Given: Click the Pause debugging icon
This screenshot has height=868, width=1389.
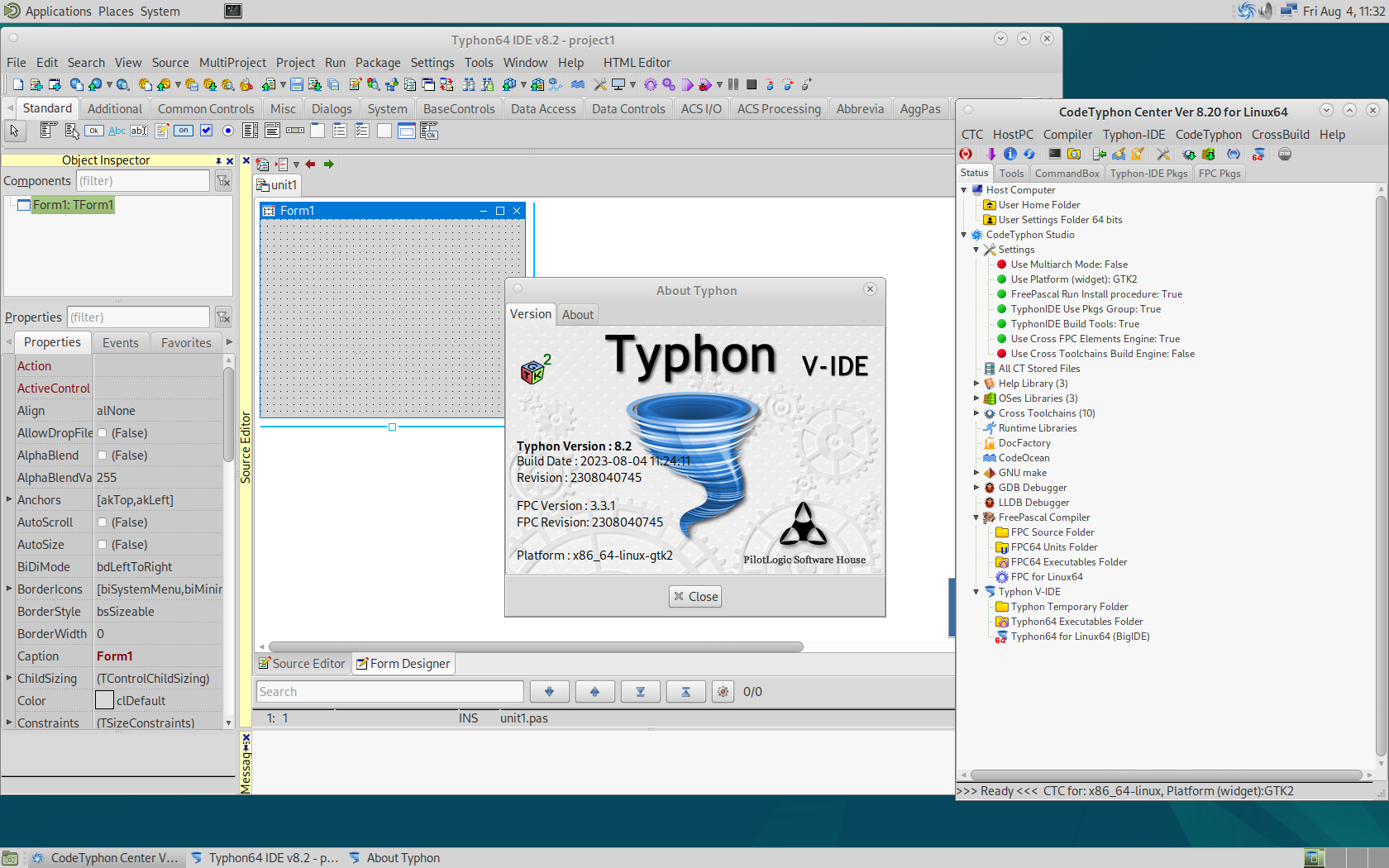Looking at the screenshot, I should tap(733, 84).
